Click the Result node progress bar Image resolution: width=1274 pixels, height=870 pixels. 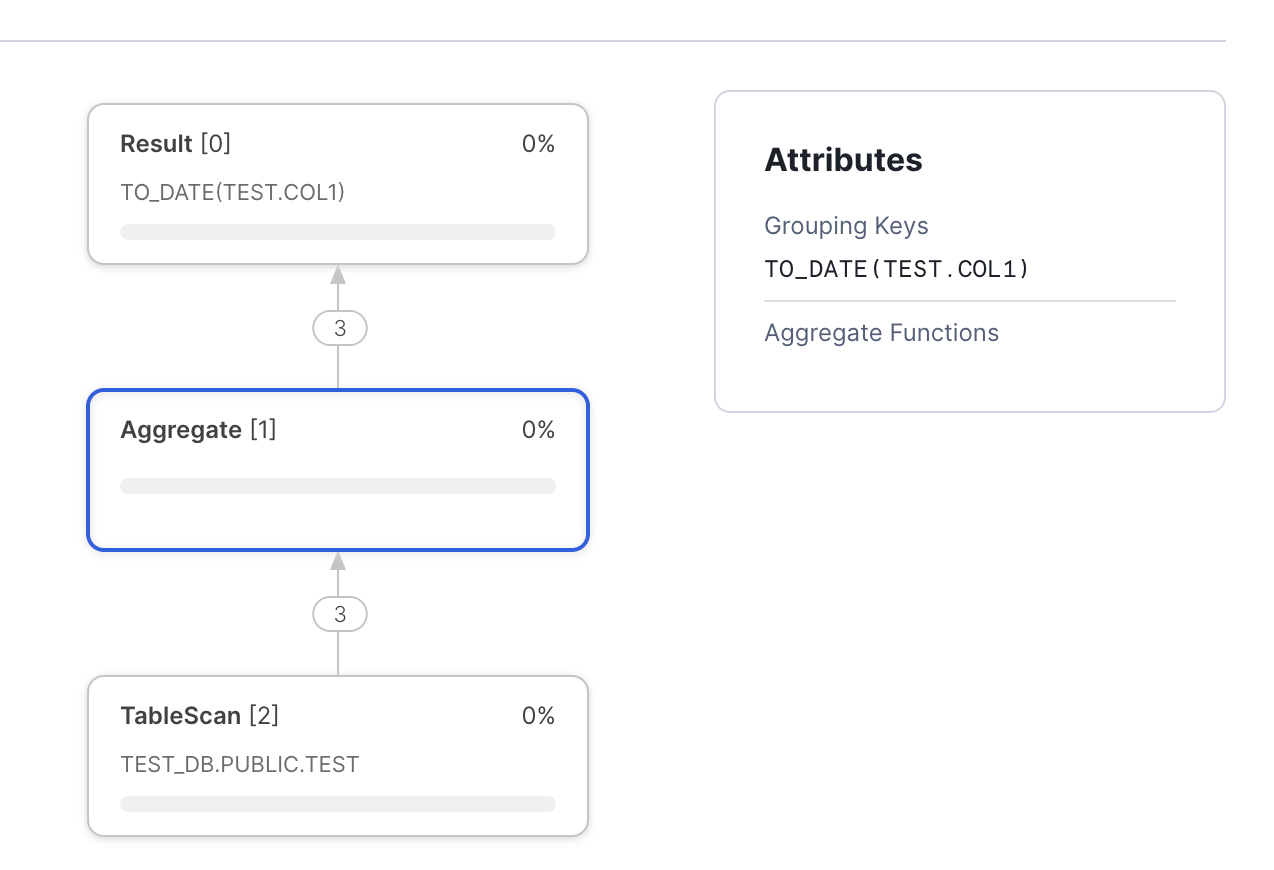click(337, 232)
